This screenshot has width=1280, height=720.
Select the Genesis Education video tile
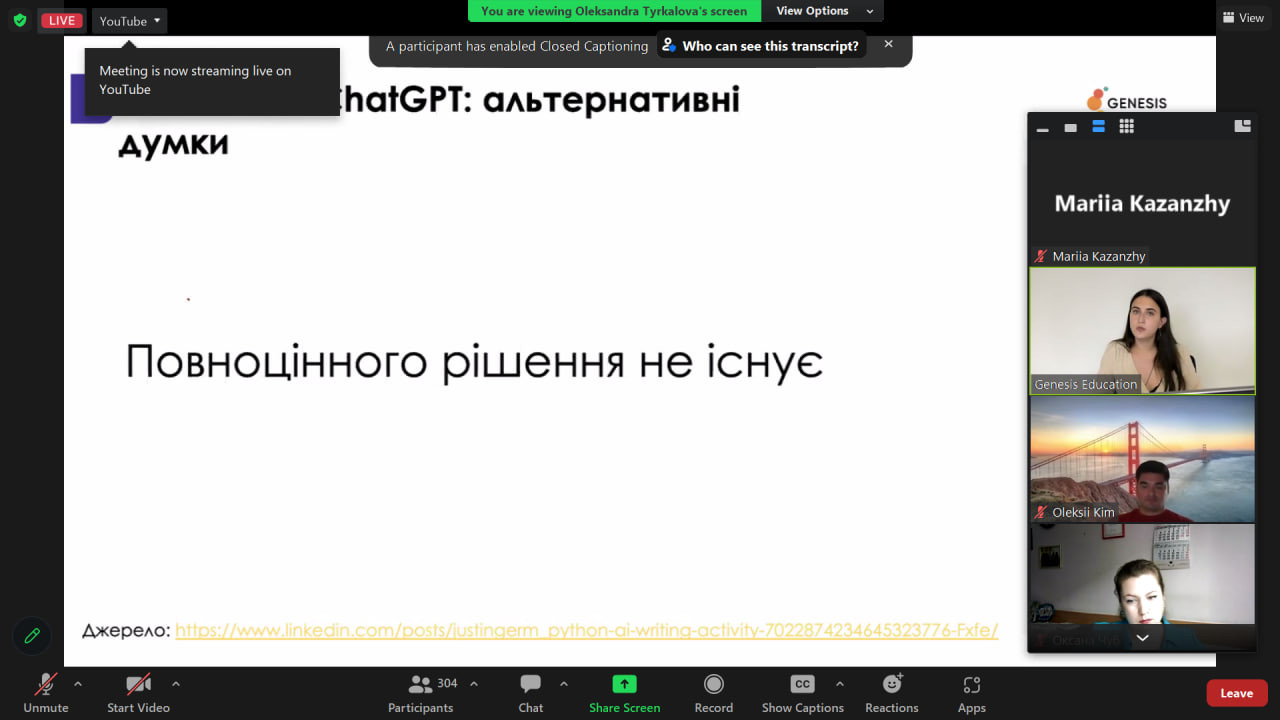pos(1142,331)
